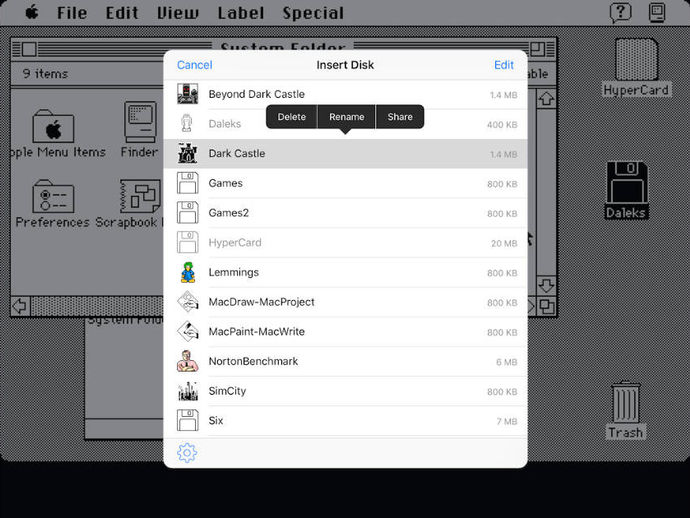690x518 pixels.
Task: Open the View menu
Action: point(178,13)
